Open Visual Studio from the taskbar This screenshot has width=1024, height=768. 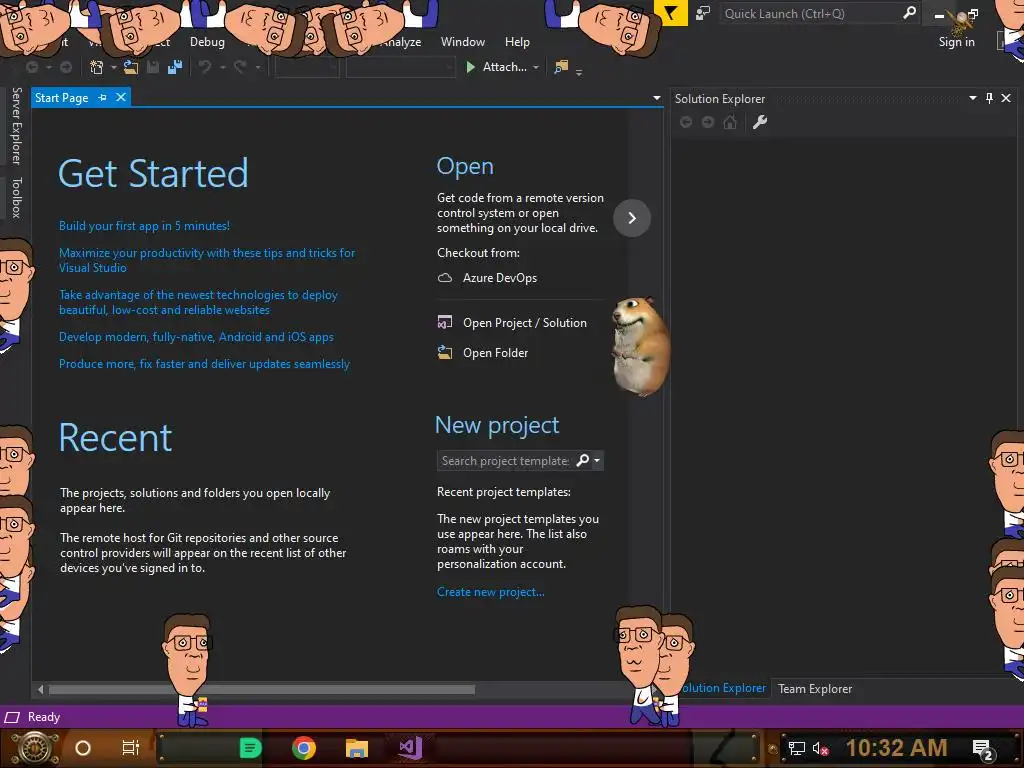(411, 748)
